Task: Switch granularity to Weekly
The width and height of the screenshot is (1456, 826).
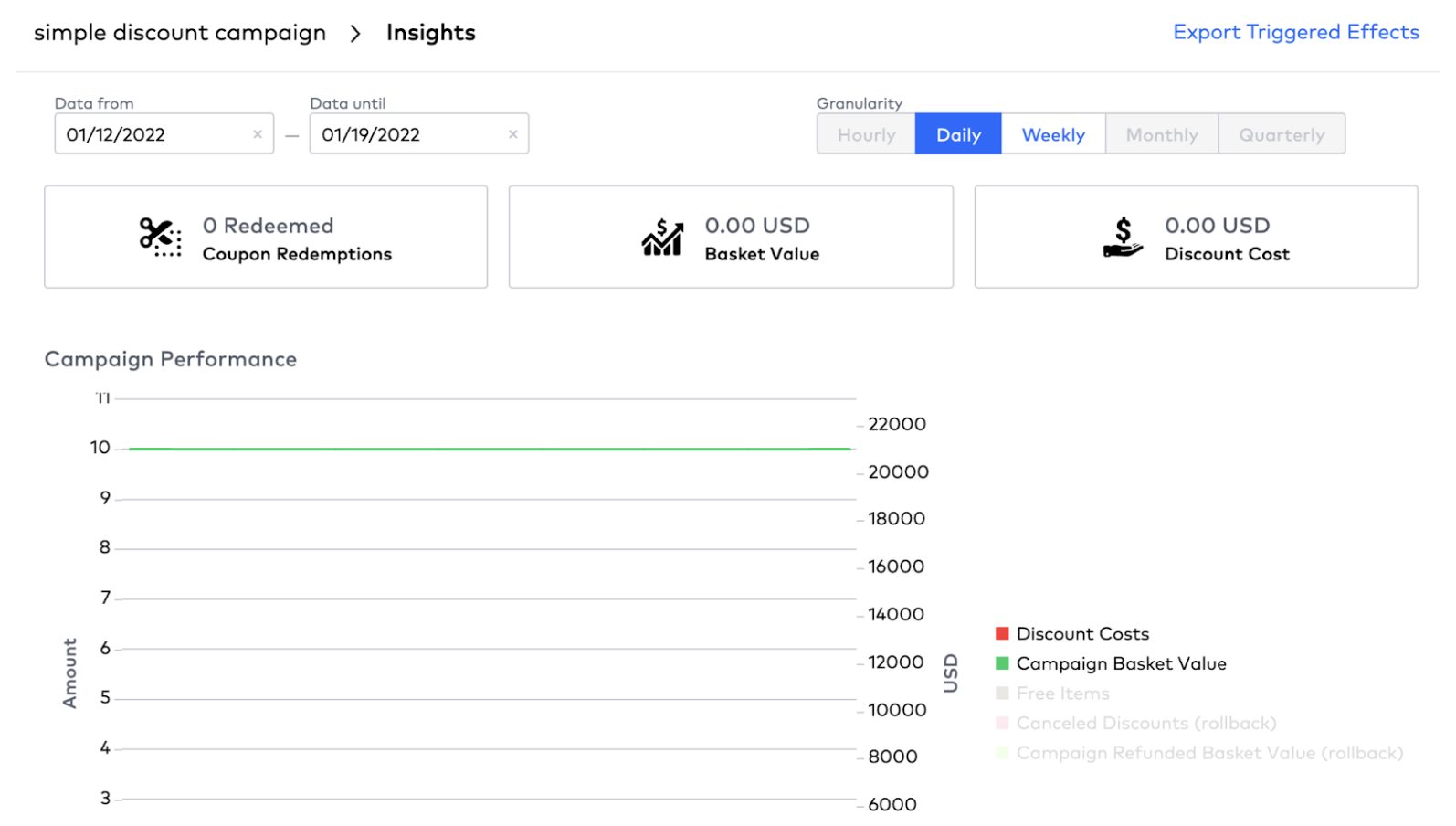Action: pyautogui.click(x=1053, y=134)
